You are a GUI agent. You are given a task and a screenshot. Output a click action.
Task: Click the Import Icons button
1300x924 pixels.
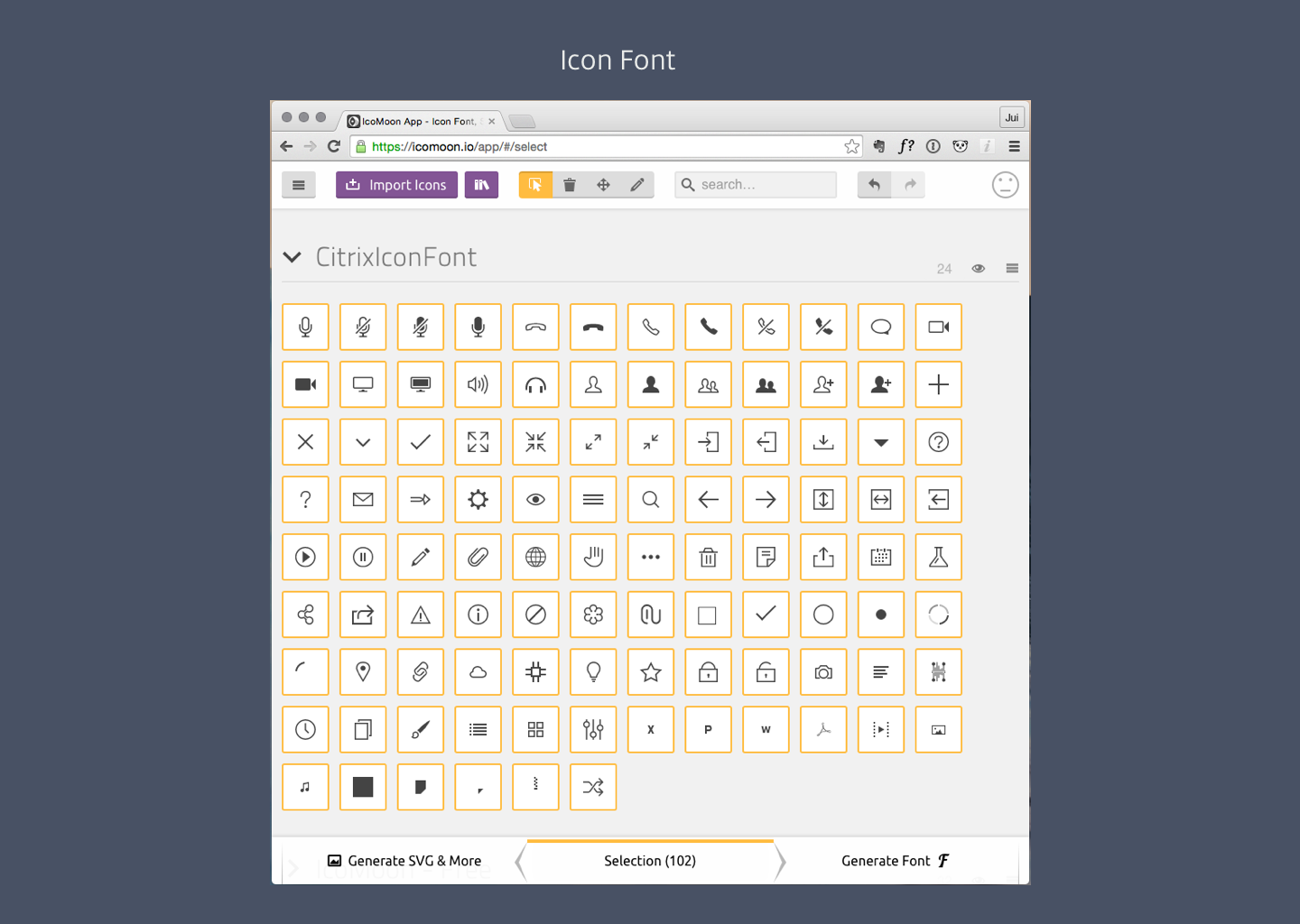pyautogui.click(x=396, y=185)
